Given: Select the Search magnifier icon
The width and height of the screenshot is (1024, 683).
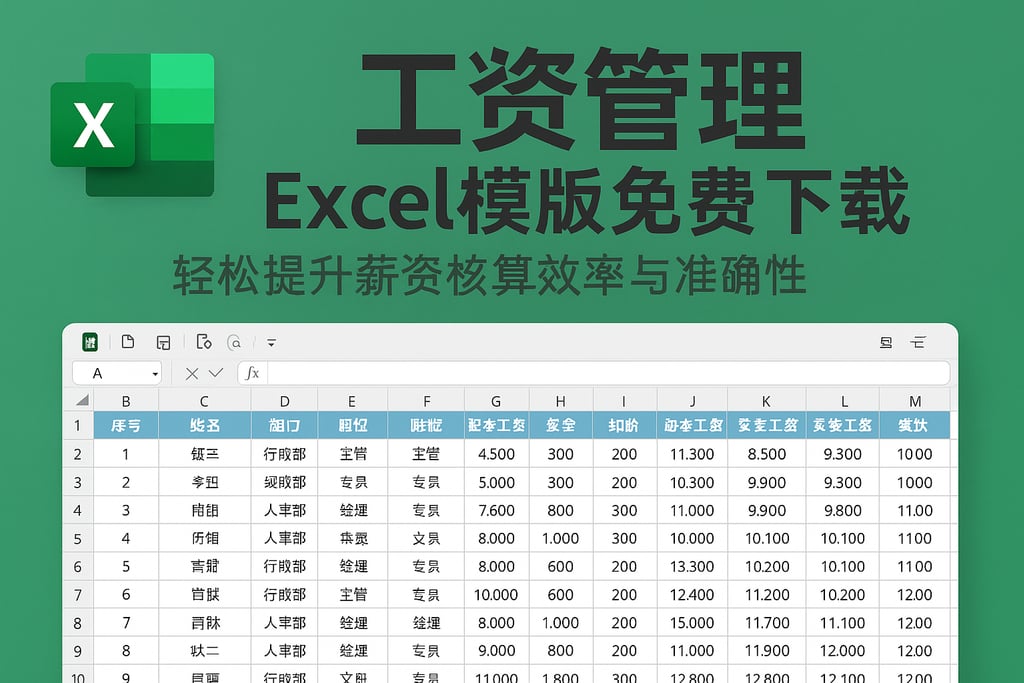Looking at the screenshot, I should click(x=235, y=342).
